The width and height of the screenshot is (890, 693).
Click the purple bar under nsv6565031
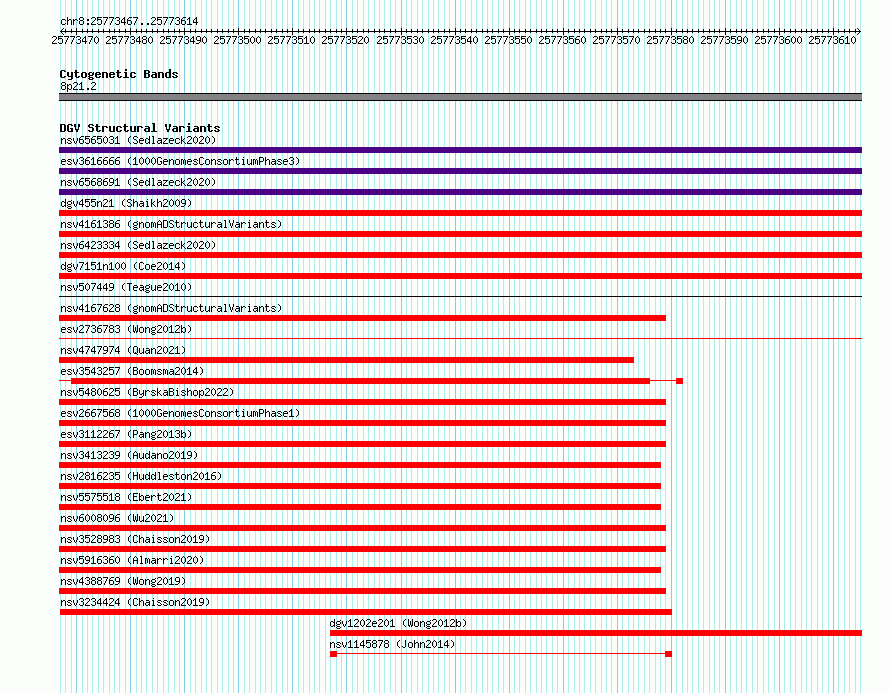point(460,150)
